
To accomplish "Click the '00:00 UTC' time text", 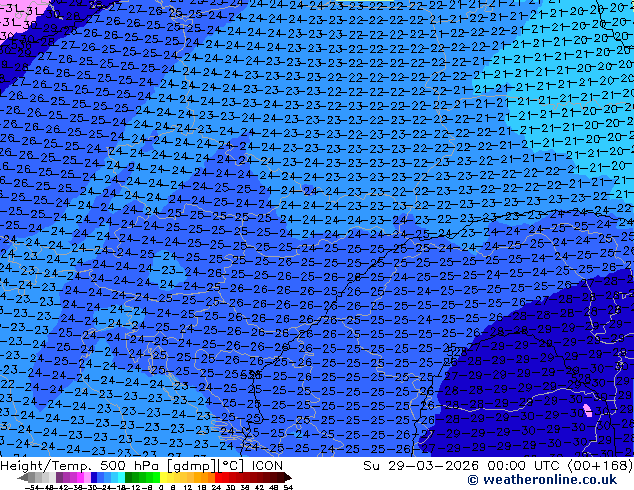I will point(525,466).
